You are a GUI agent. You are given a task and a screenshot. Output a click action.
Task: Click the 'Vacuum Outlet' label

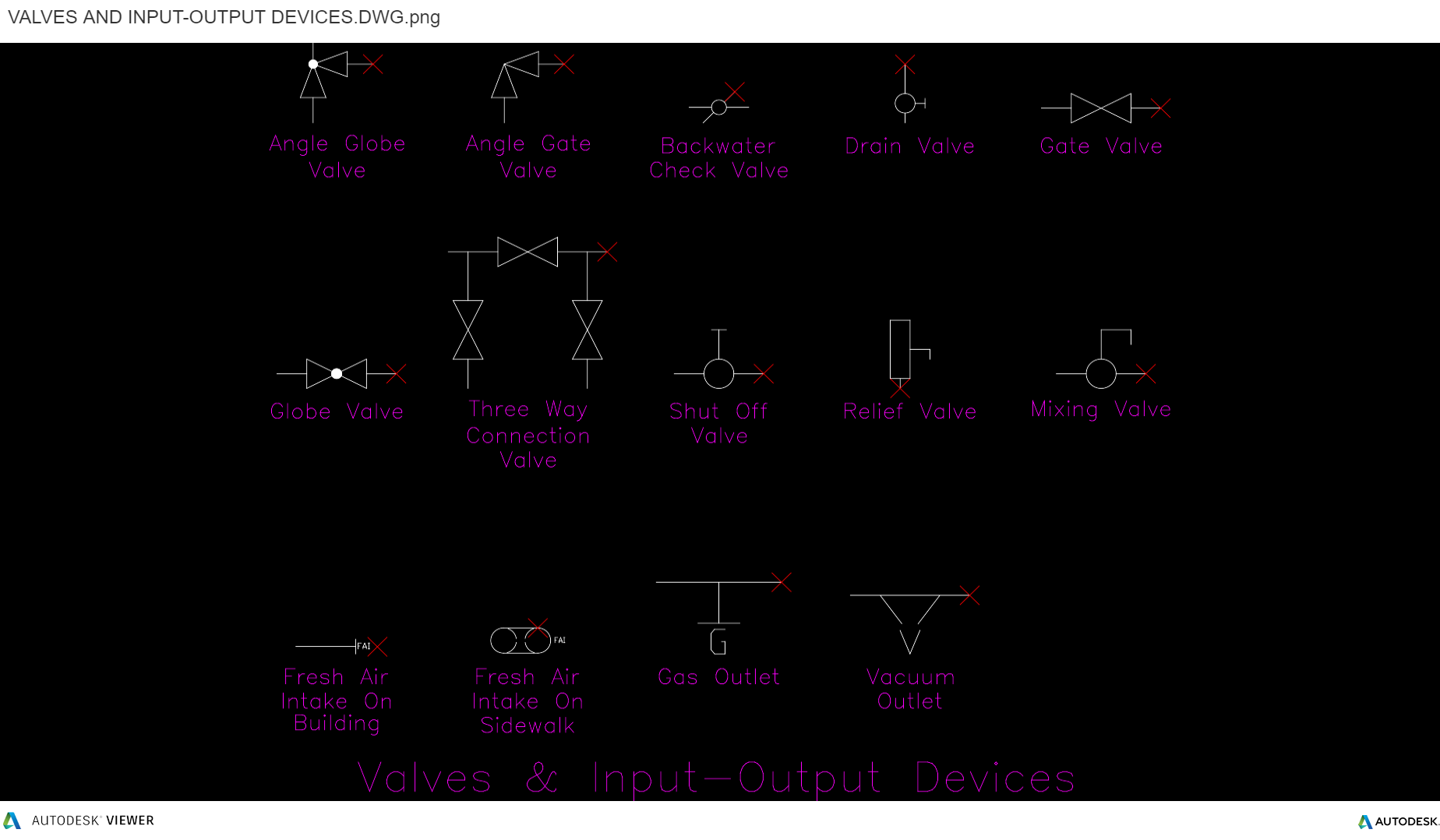tap(910, 689)
